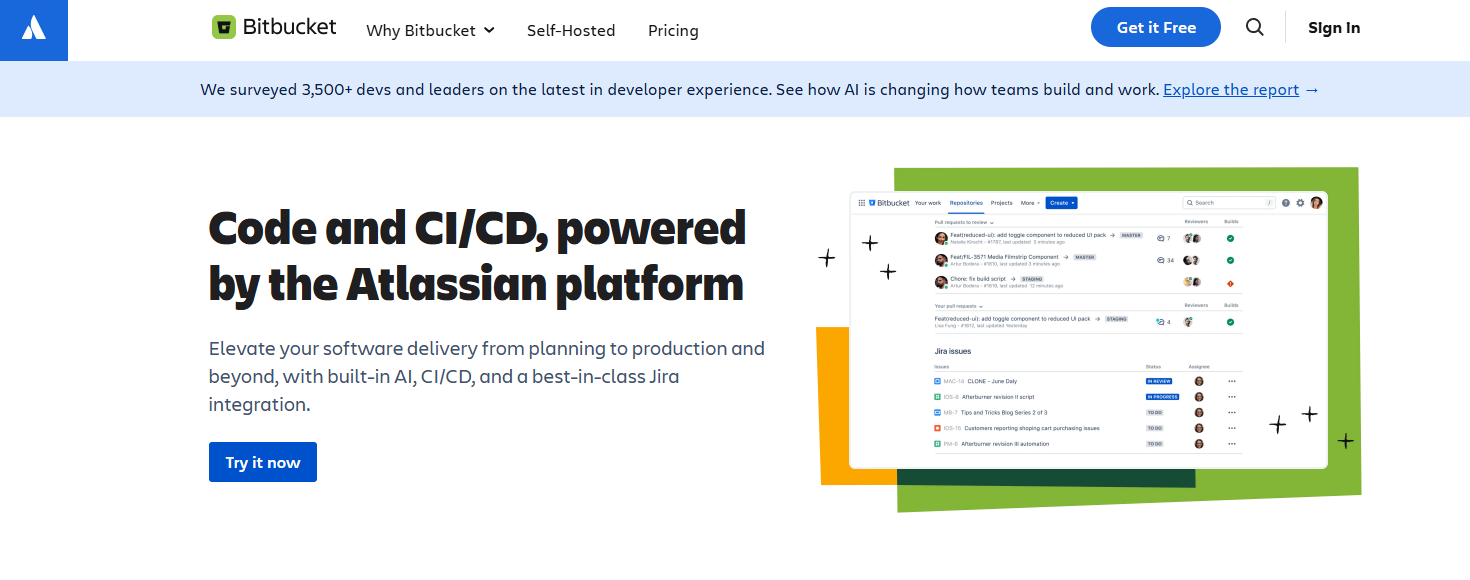Click the blue Create dropdown in hero screenshot
This screenshot has height=580, width=1470.
point(1061,203)
